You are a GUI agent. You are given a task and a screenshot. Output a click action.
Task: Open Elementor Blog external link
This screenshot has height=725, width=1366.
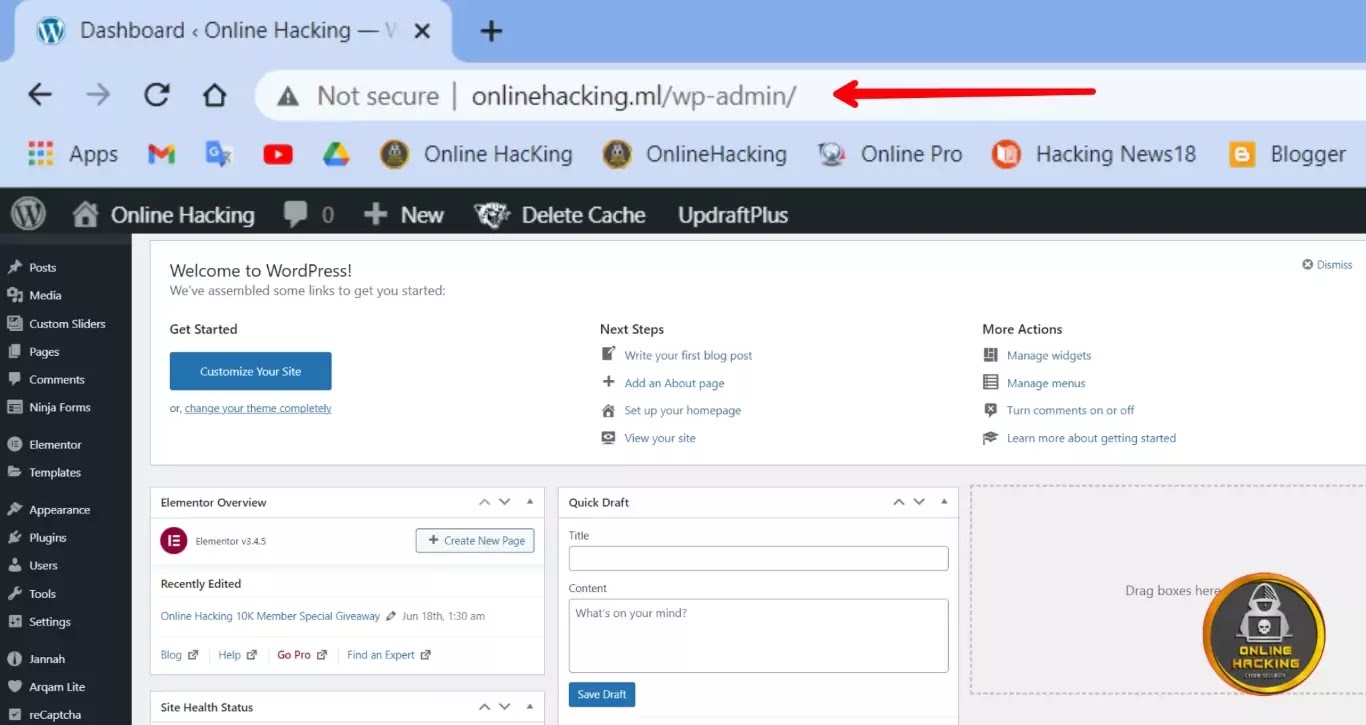pyautogui.click(x=179, y=655)
